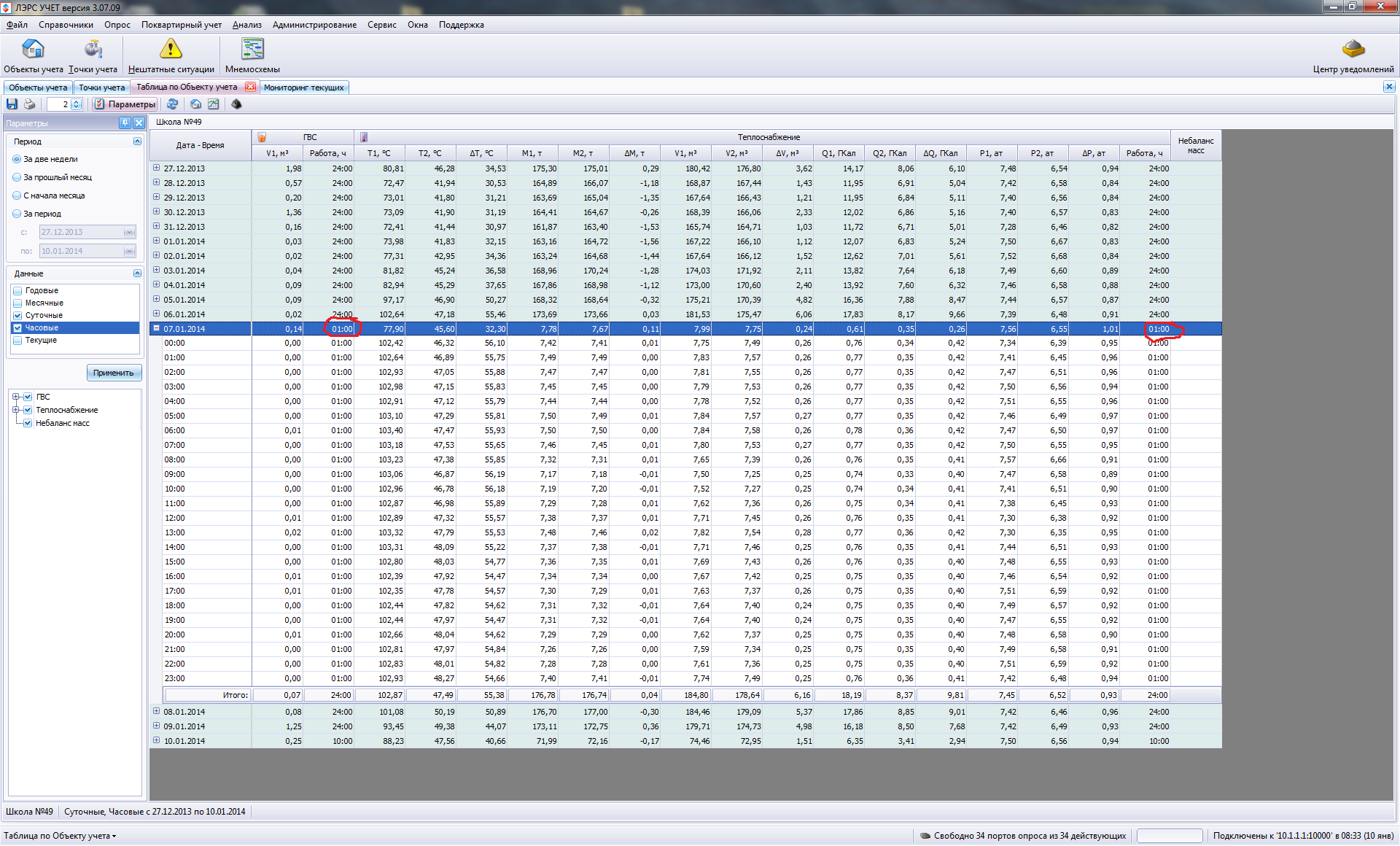Screen dimensions: 1400x846
Task: Click the house icon in the table toolbar
Action: pyautogui.click(x=195, y=104)
